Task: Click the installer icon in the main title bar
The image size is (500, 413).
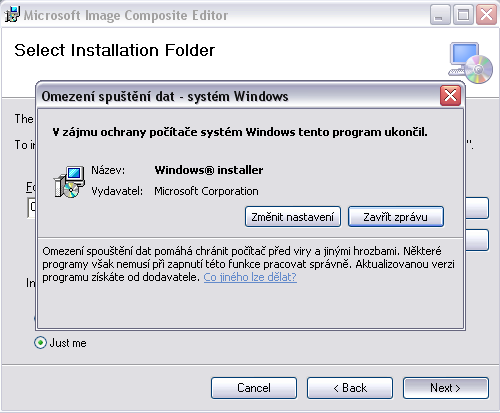Action: (x=12, y=14)
